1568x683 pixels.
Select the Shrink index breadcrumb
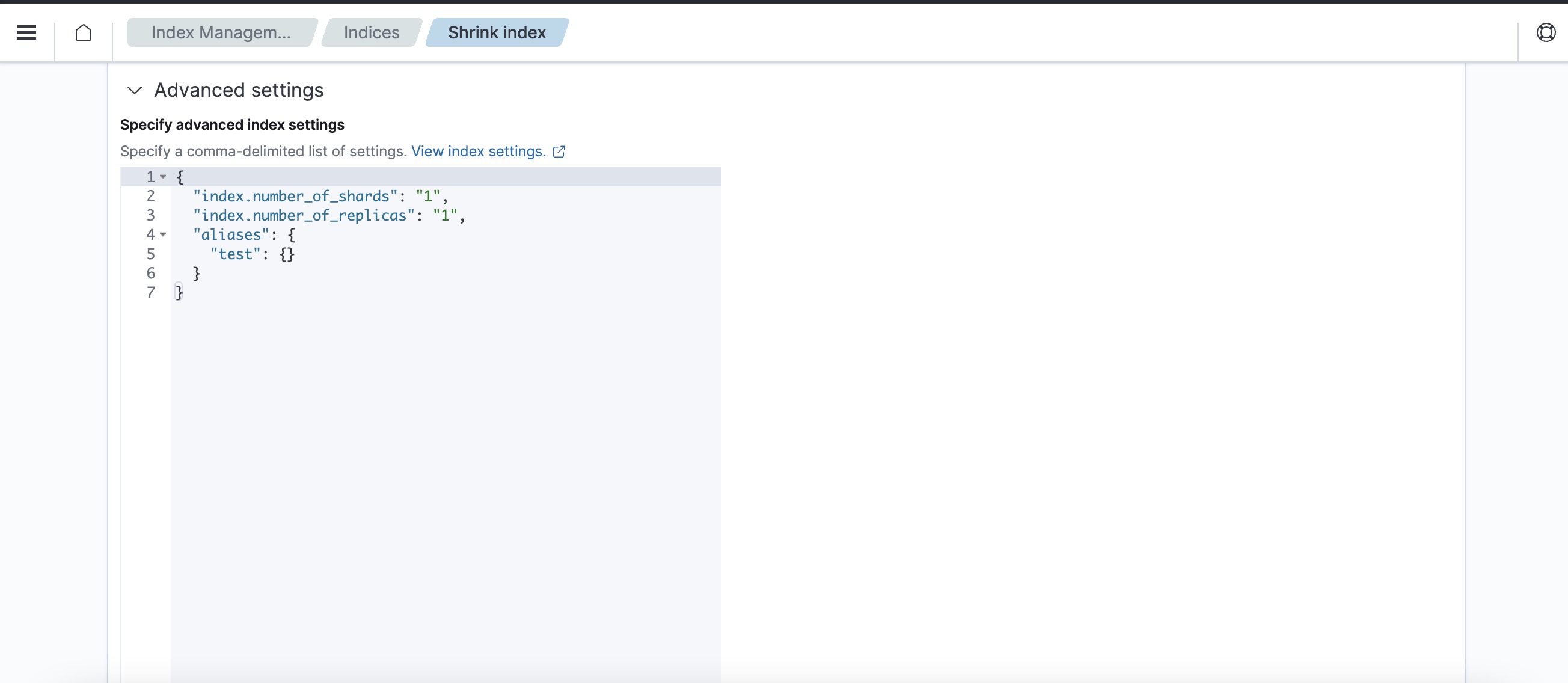(x=497, y=32)
